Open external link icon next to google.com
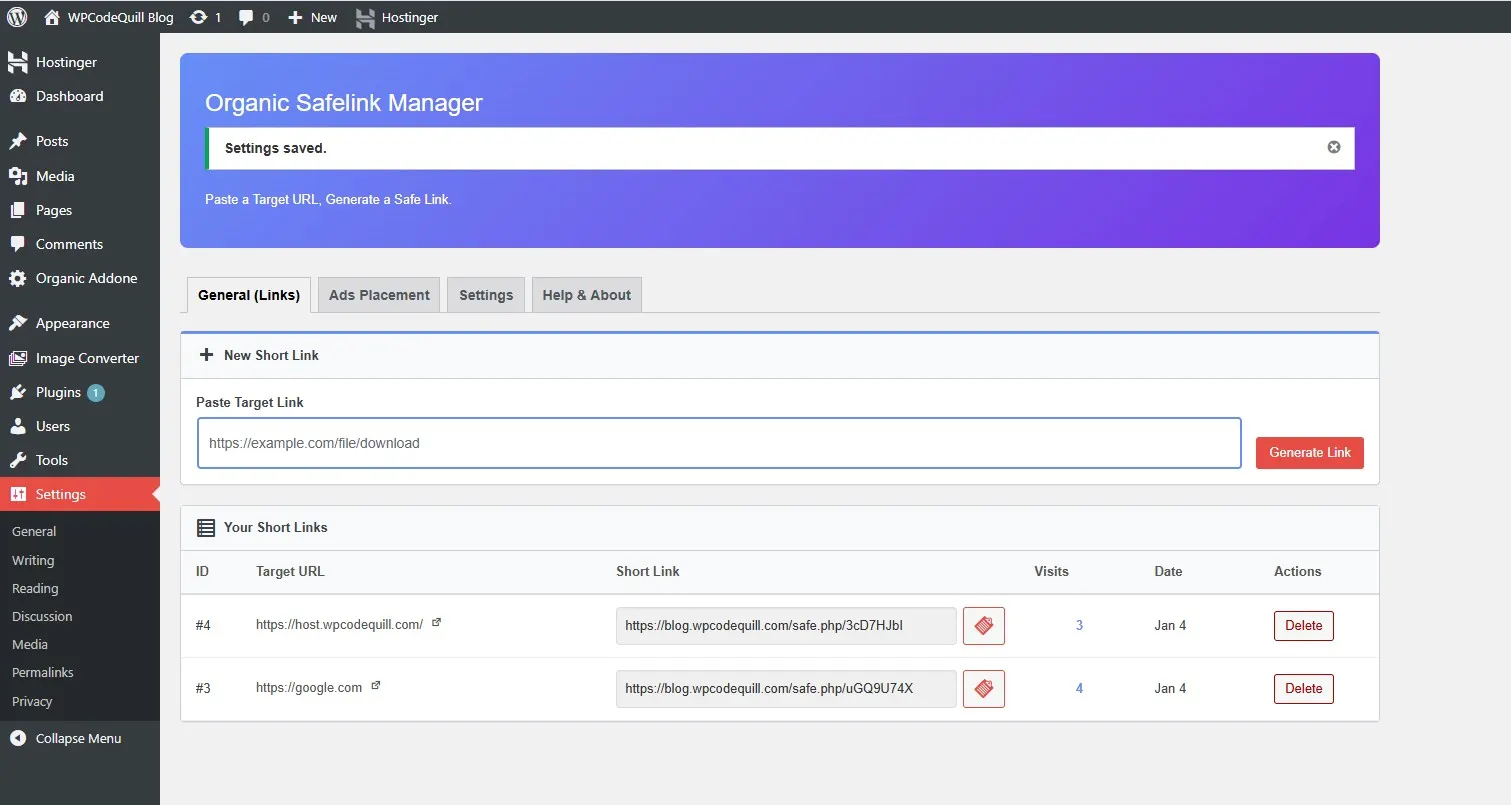 click(x=376, y=687)
